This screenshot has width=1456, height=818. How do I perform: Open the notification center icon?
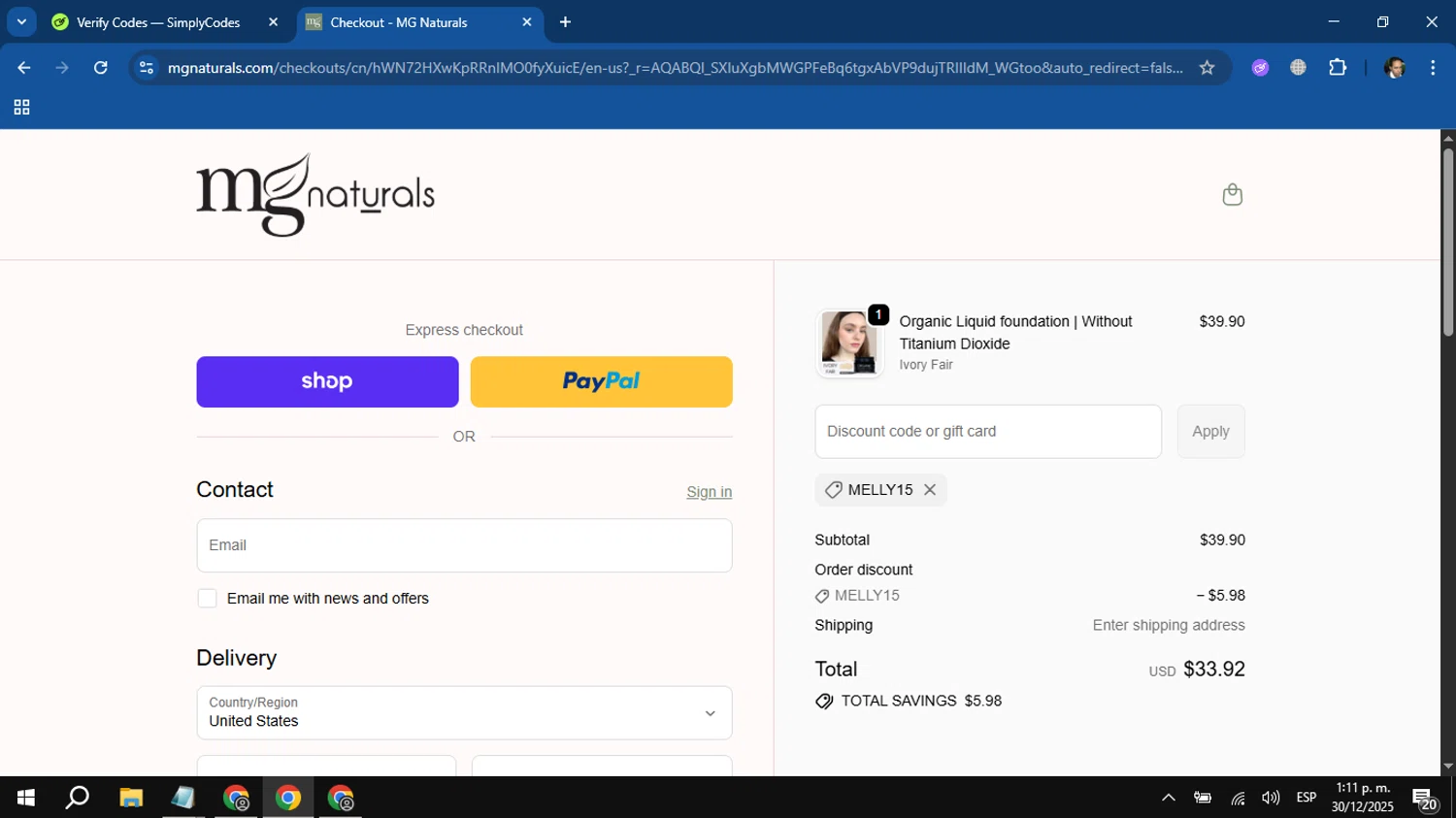pos(1425,800)
